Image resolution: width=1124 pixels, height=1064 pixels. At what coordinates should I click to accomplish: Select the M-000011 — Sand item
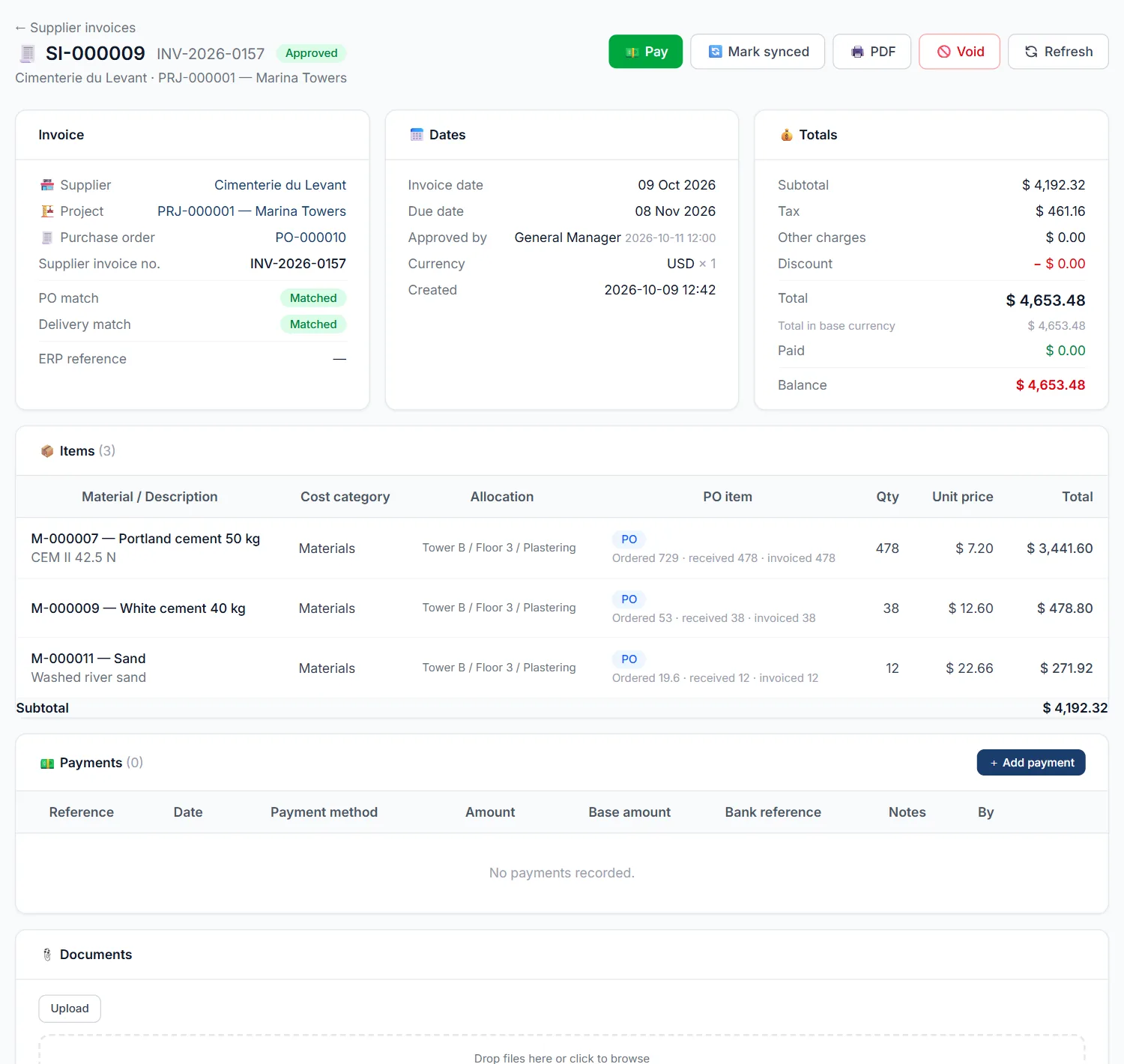pyautogui.click(x=88, y=659)
